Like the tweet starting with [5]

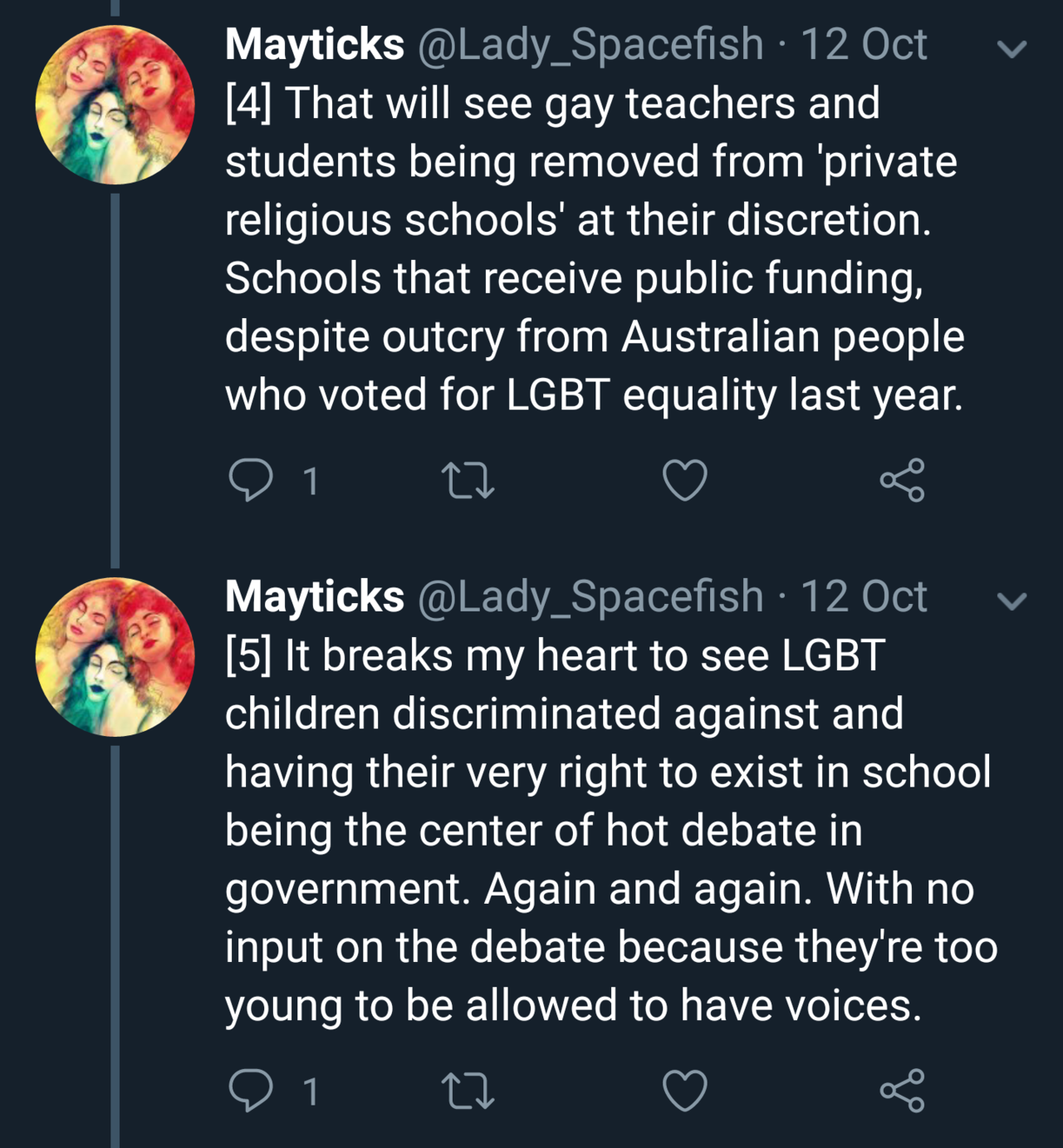point(685,1091)
